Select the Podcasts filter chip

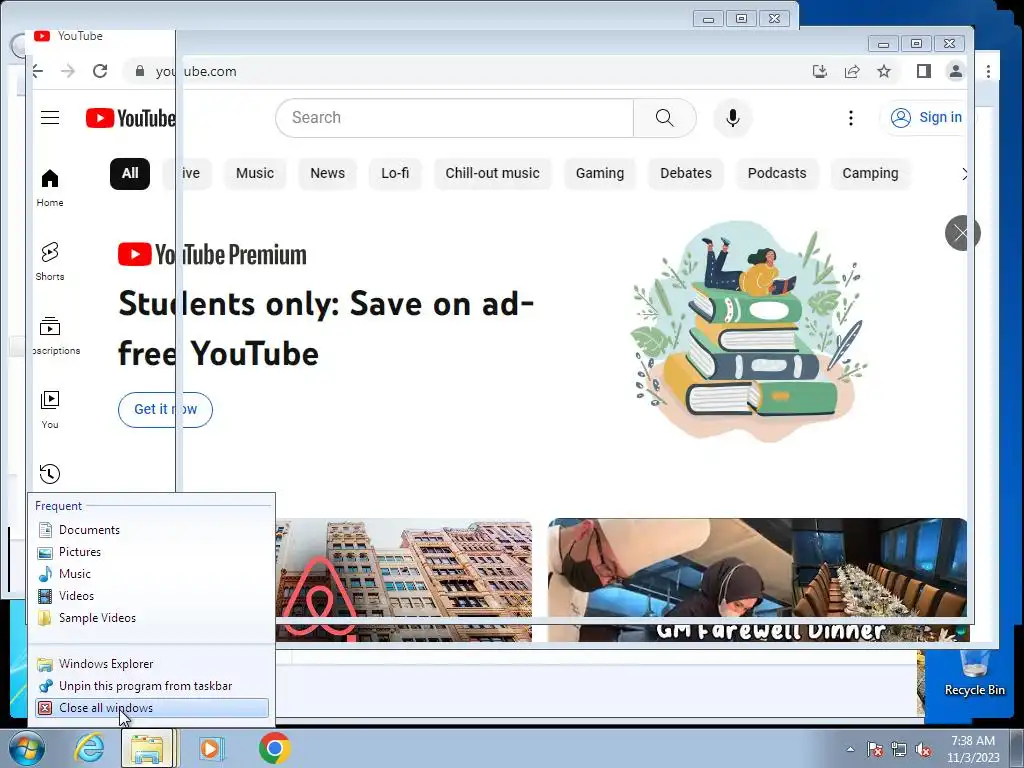pyautogui.click(x=776, y=174)
